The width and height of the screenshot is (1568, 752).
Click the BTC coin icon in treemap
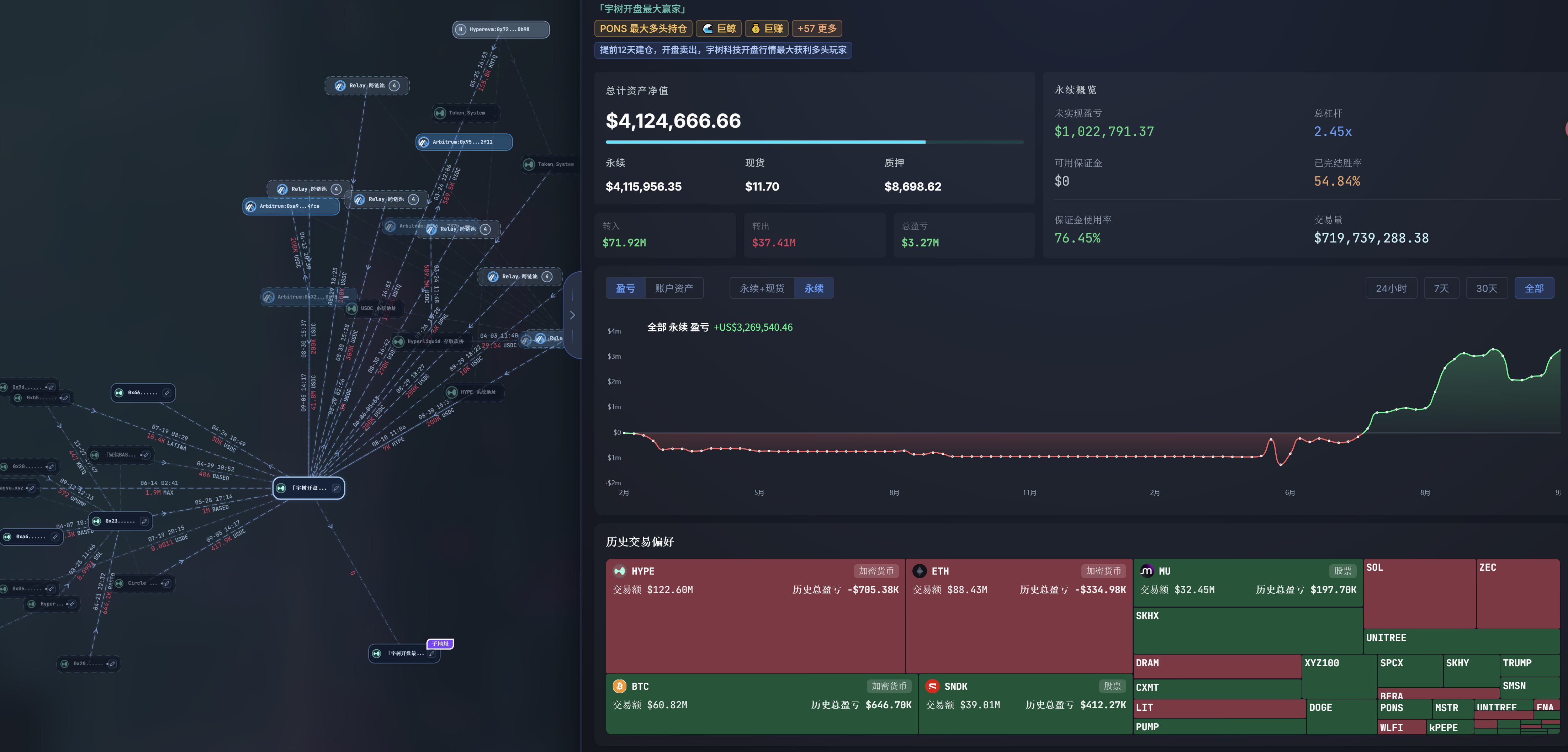[620, 686]
